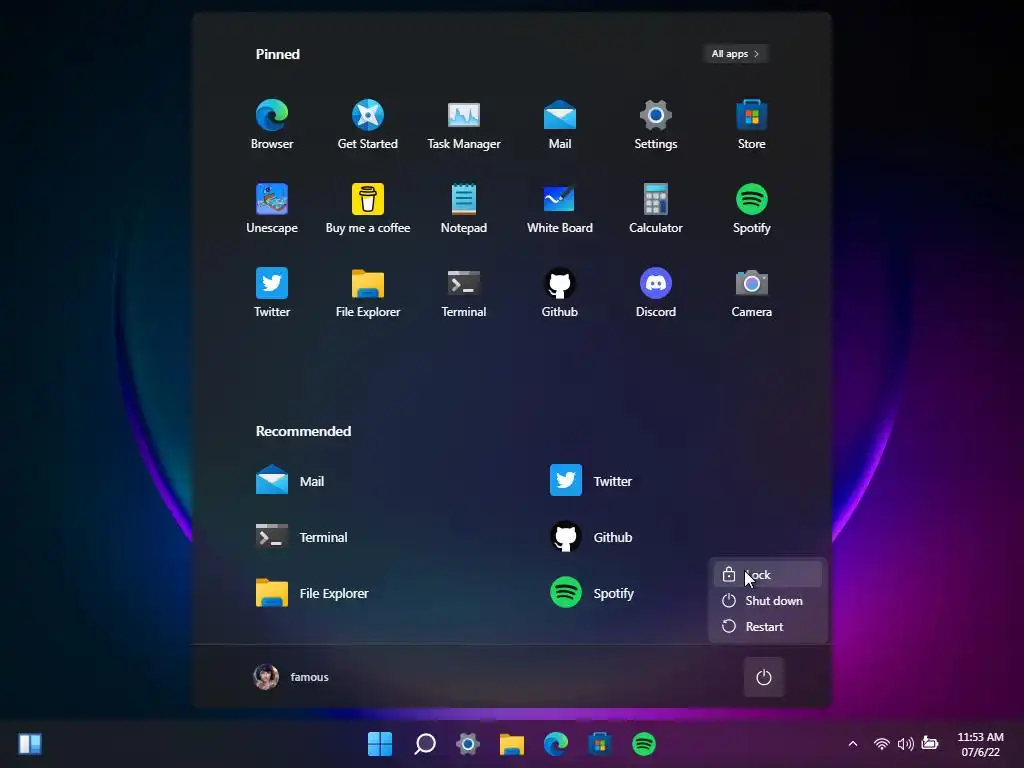1024x768 pixels.
Task: Open the pinned Mail app
Action: click(560, 124)
